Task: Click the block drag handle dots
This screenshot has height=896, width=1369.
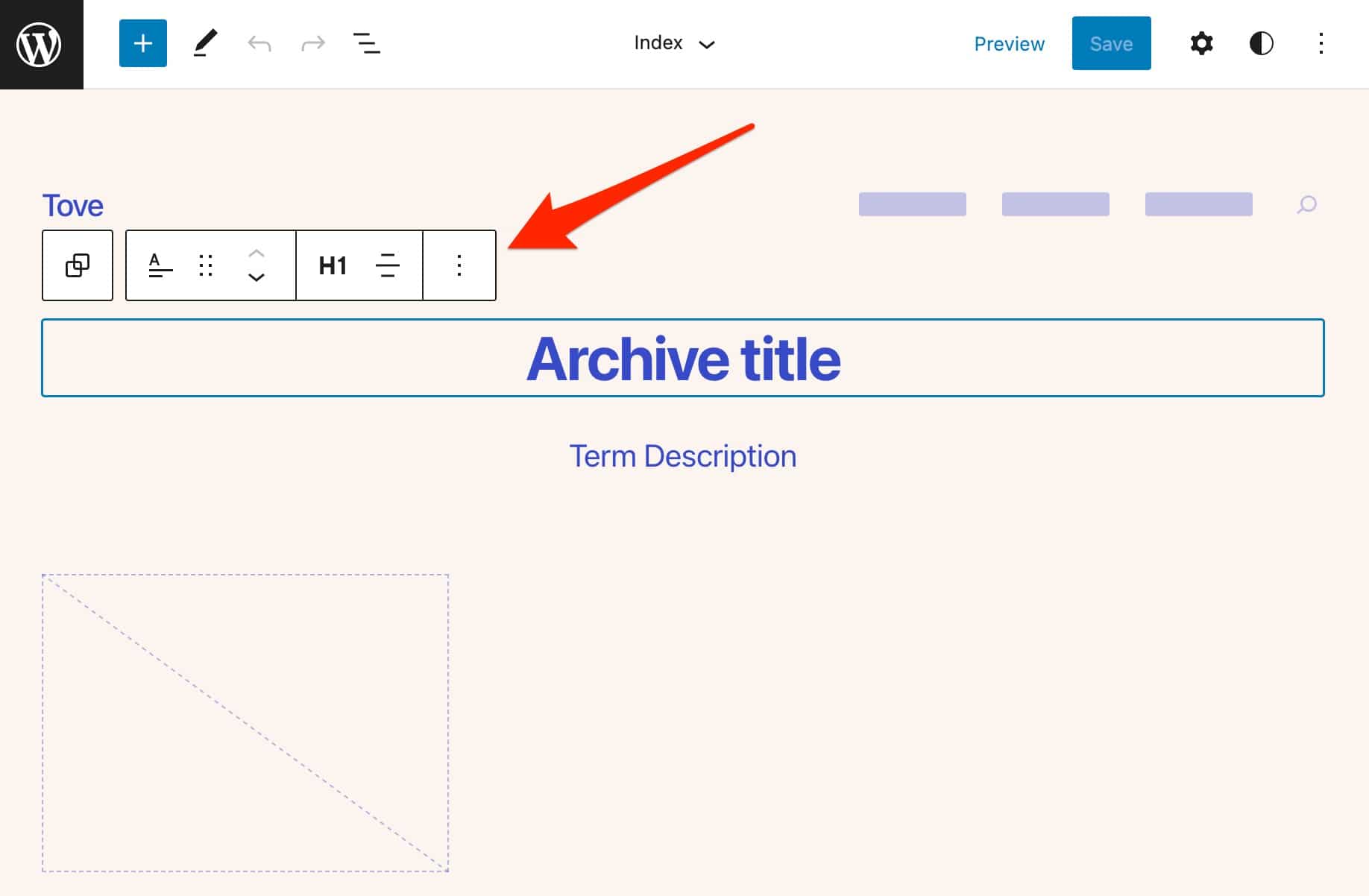Action: (x=206, y=265)
